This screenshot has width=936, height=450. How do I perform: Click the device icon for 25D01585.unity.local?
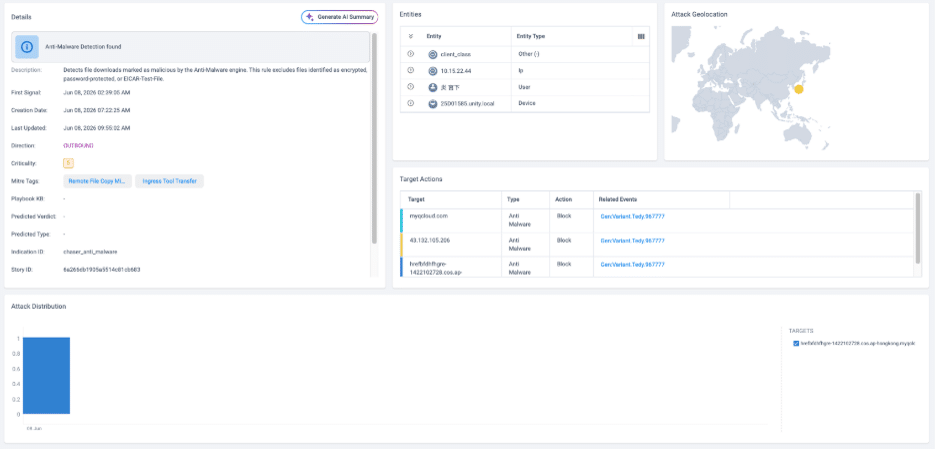(433, 104)
